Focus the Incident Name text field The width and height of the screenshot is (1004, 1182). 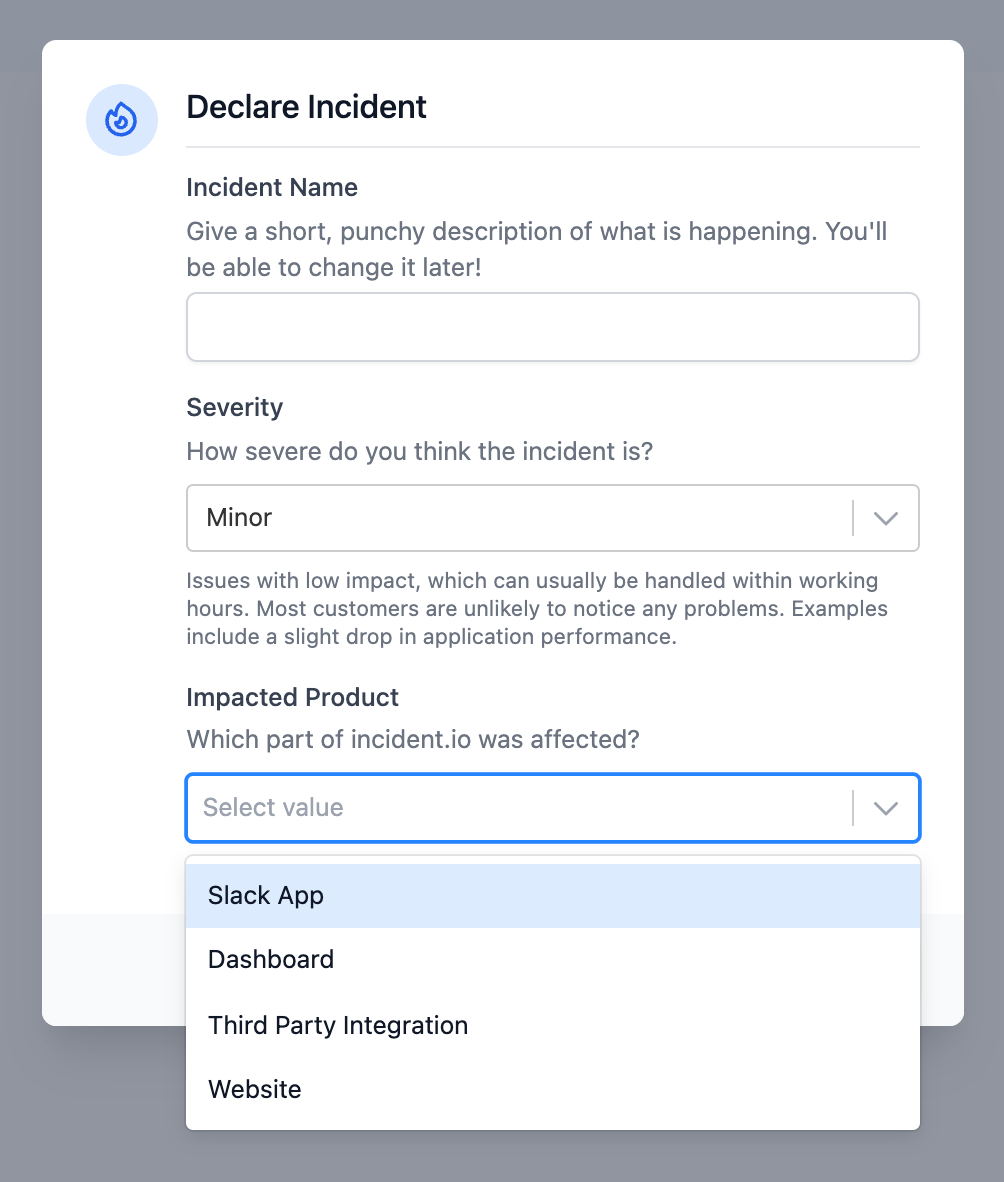coord(553,327)
